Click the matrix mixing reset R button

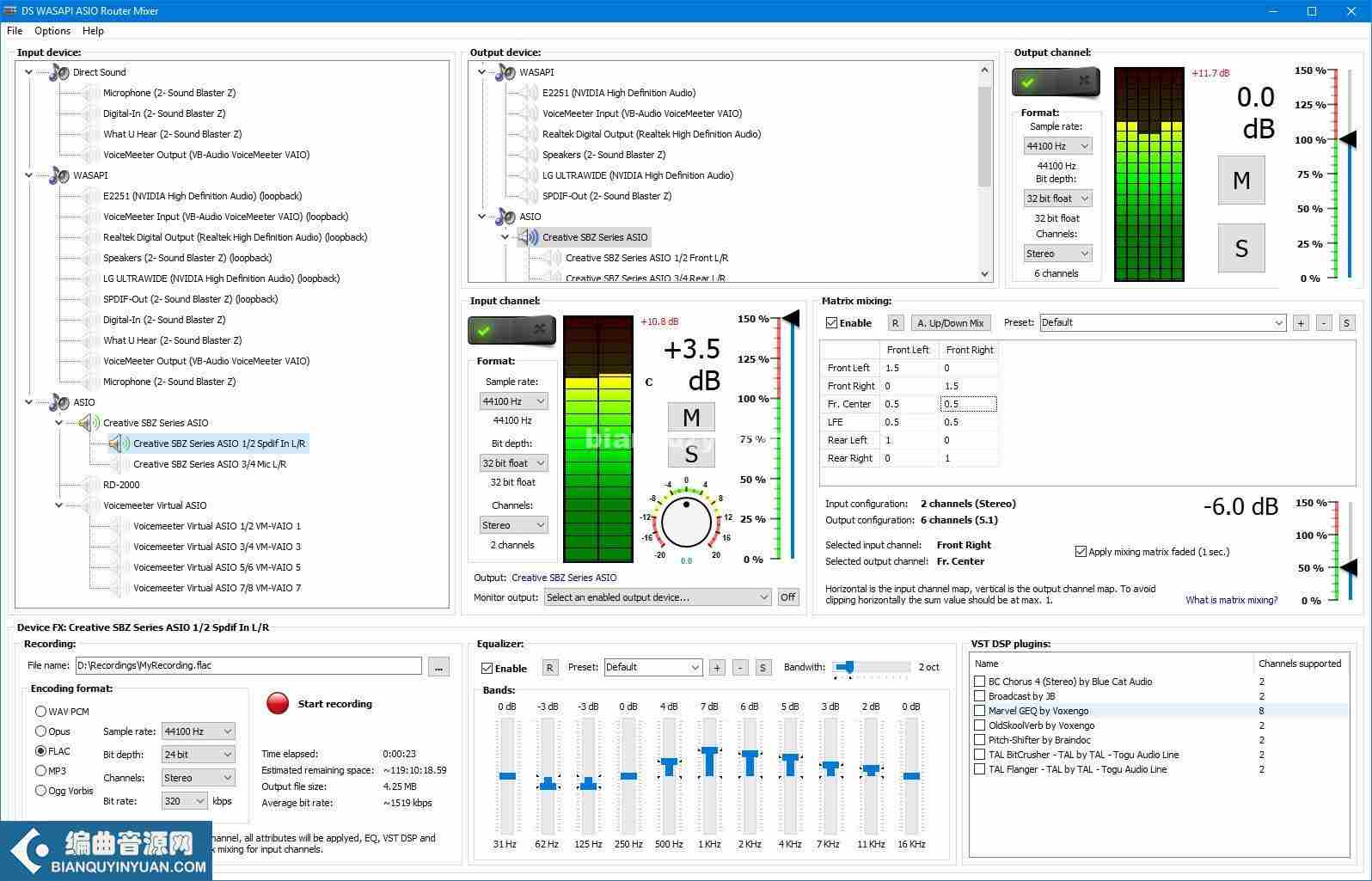click(x=895, y=323)
